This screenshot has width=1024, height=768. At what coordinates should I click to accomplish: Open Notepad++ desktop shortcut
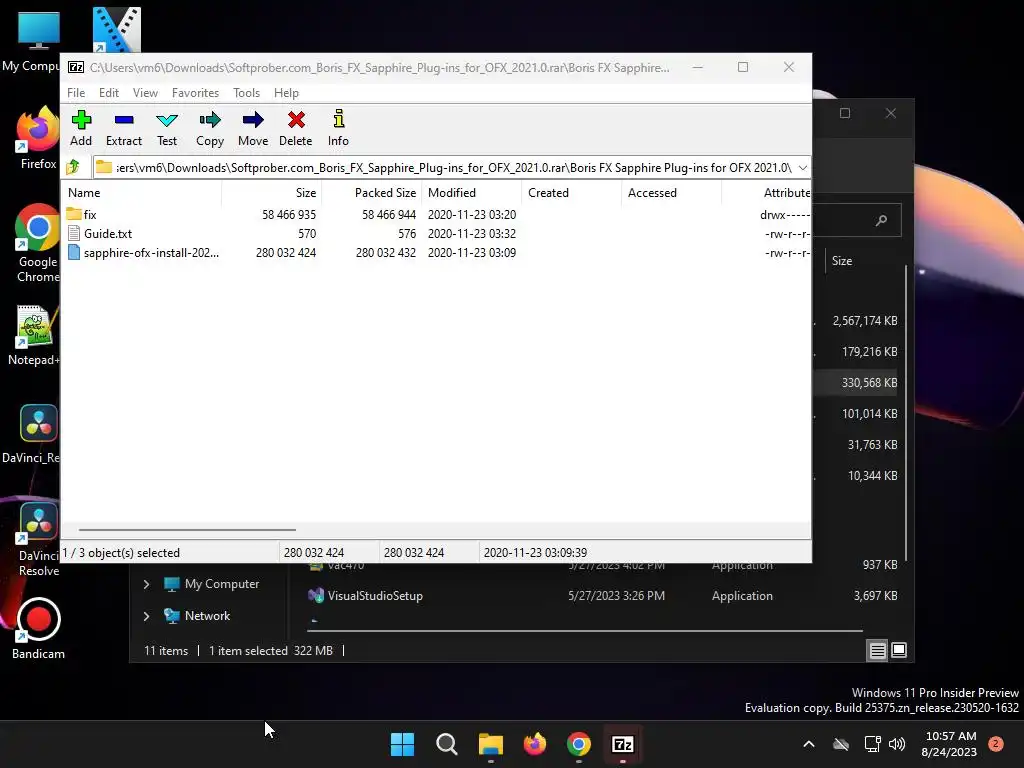[34, 336]
